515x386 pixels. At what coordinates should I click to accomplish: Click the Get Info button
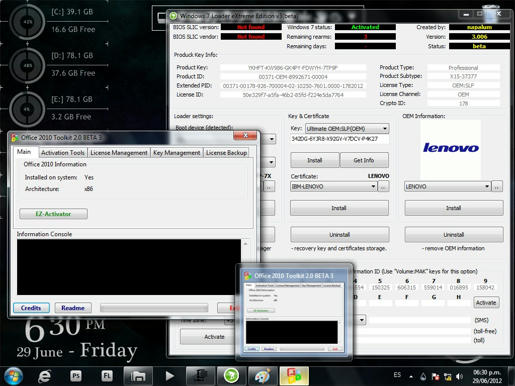tap(364, 160)
